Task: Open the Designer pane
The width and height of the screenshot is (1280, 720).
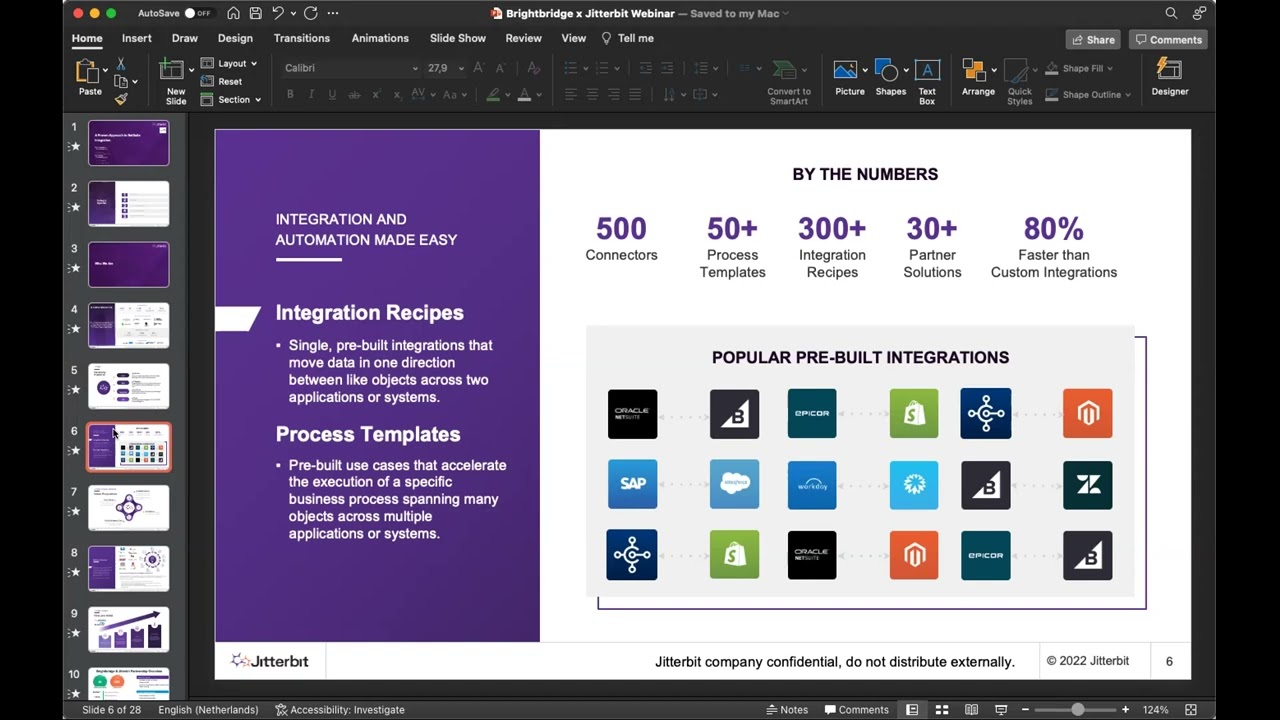Action: click(1169, 78)
